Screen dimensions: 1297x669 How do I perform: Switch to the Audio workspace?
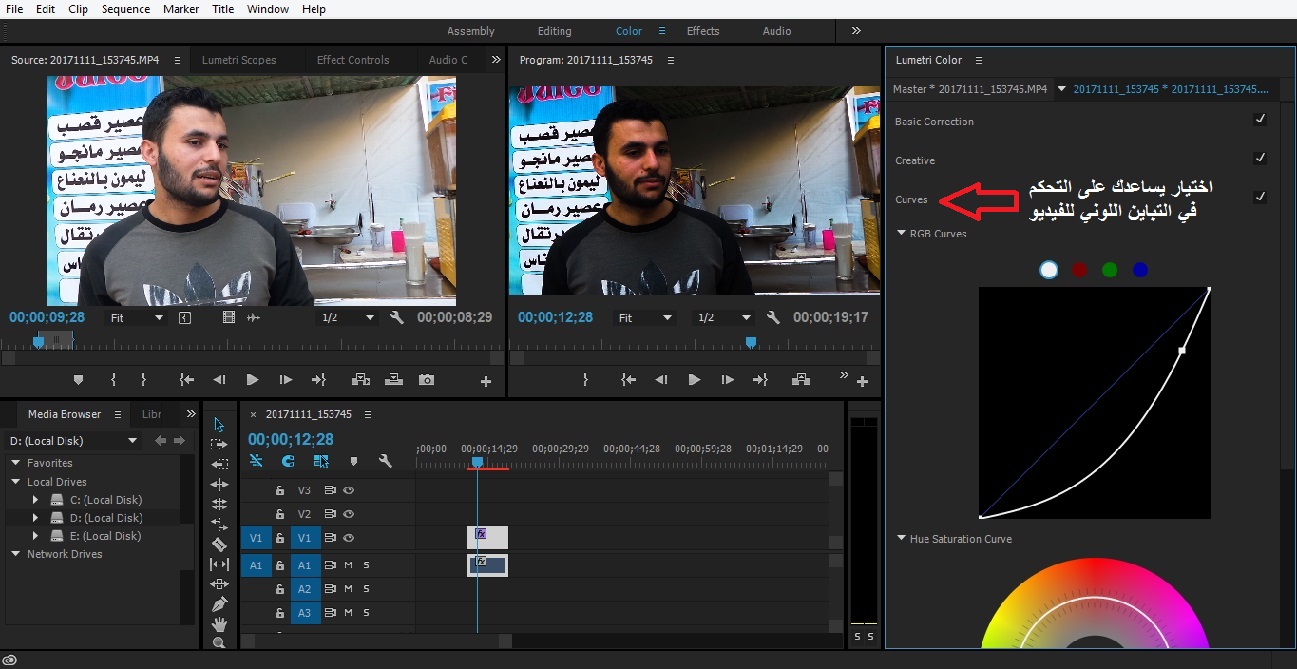777,31
